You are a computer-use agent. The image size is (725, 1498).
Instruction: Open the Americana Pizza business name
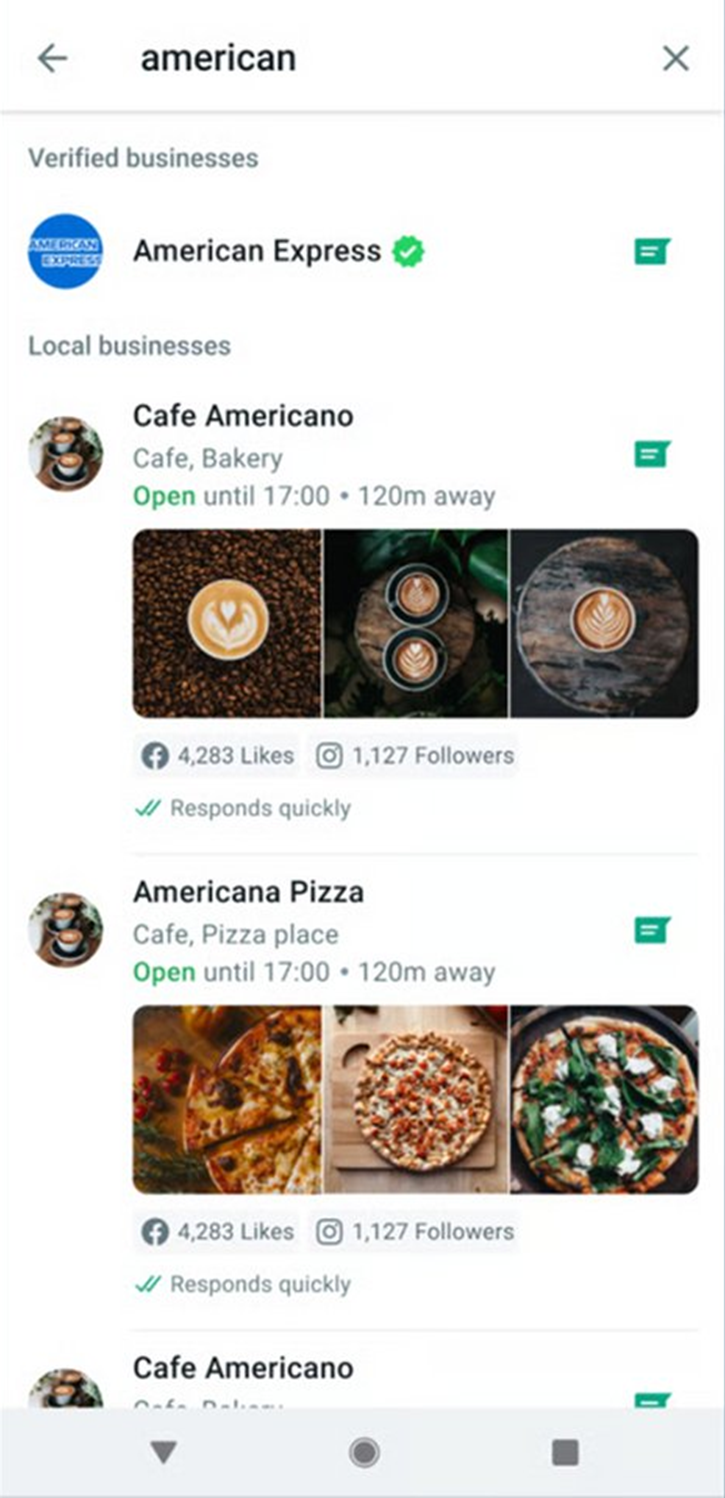(248, 892)
